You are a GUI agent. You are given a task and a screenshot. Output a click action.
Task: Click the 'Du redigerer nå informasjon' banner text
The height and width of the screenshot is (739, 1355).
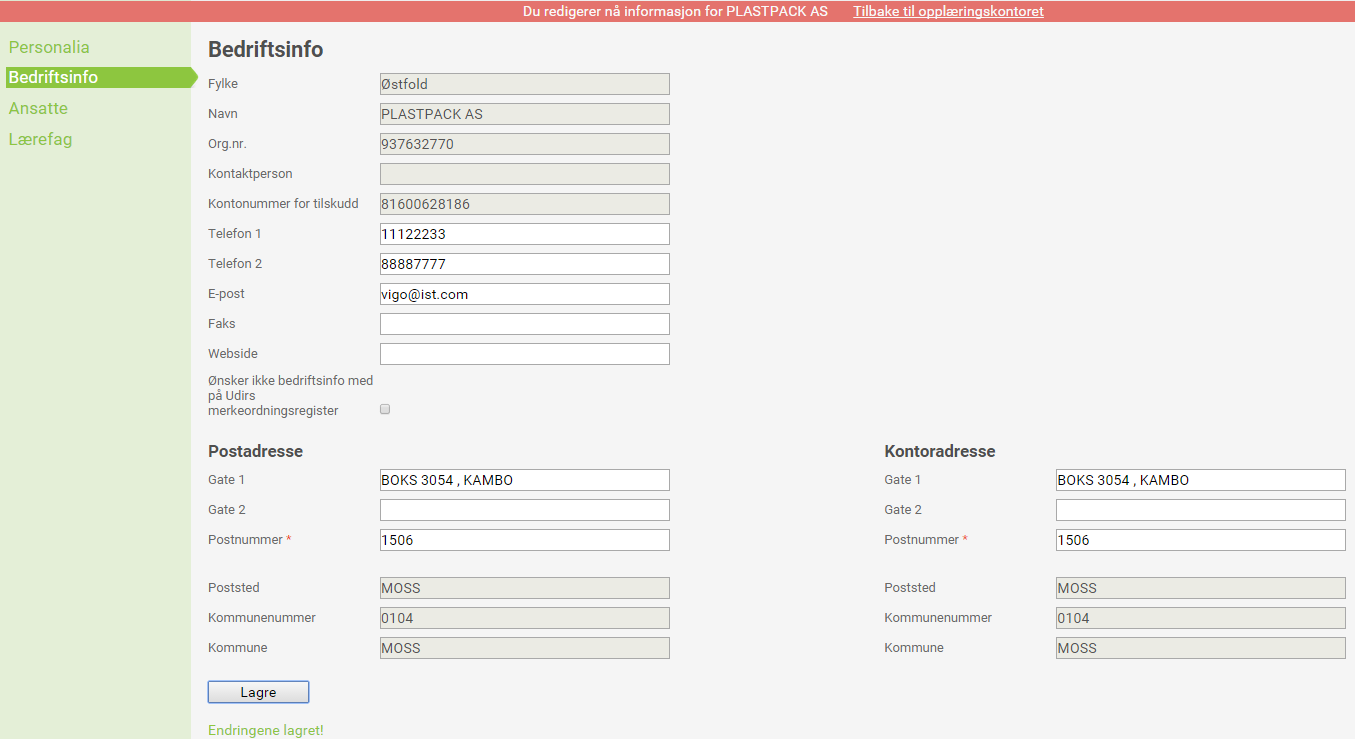(x=675, y=11)
